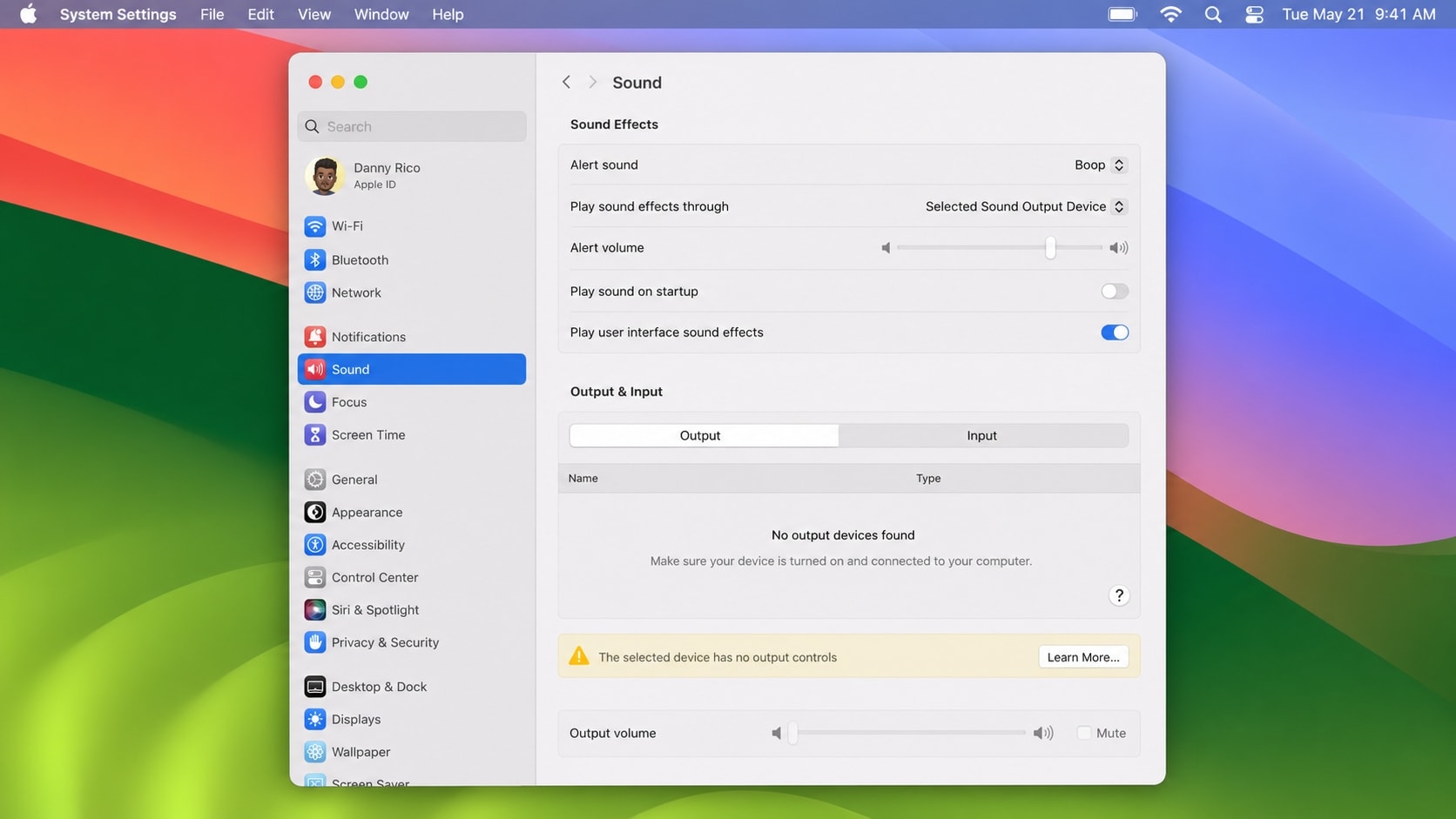The image size is (1456, 819).
Task: Open Control Center from menu bar
Action: click(x=1254, y=15)
